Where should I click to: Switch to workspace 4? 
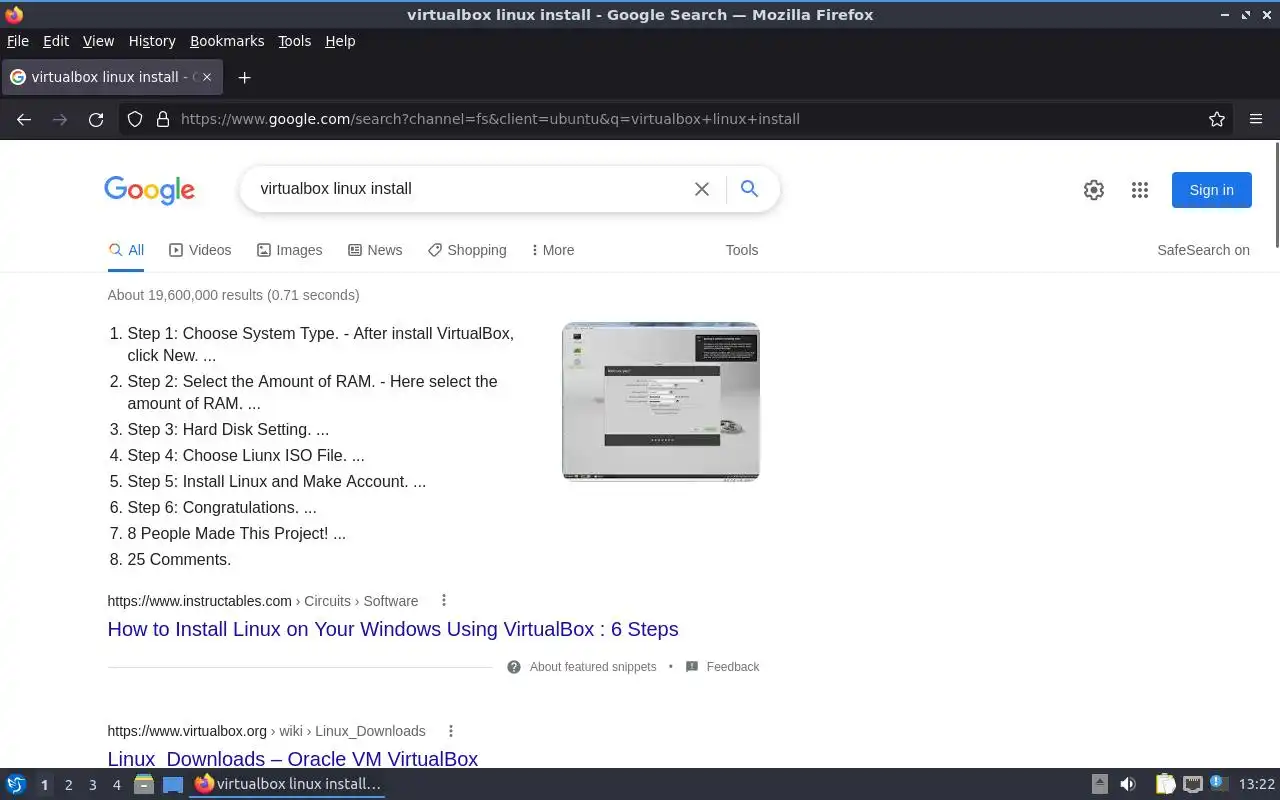tap(116, 785)
